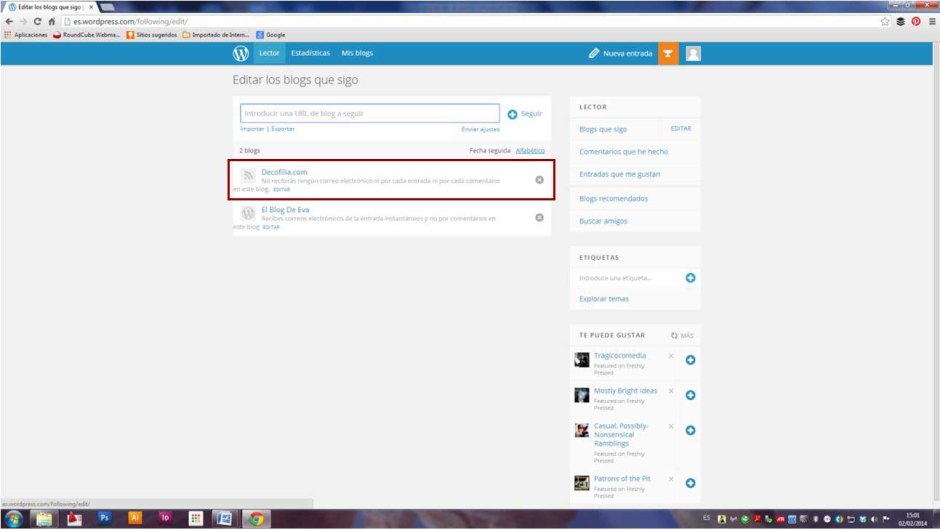
Task: Dismiss Tragicocomedia suggestion with X
Action: [671, 356]
